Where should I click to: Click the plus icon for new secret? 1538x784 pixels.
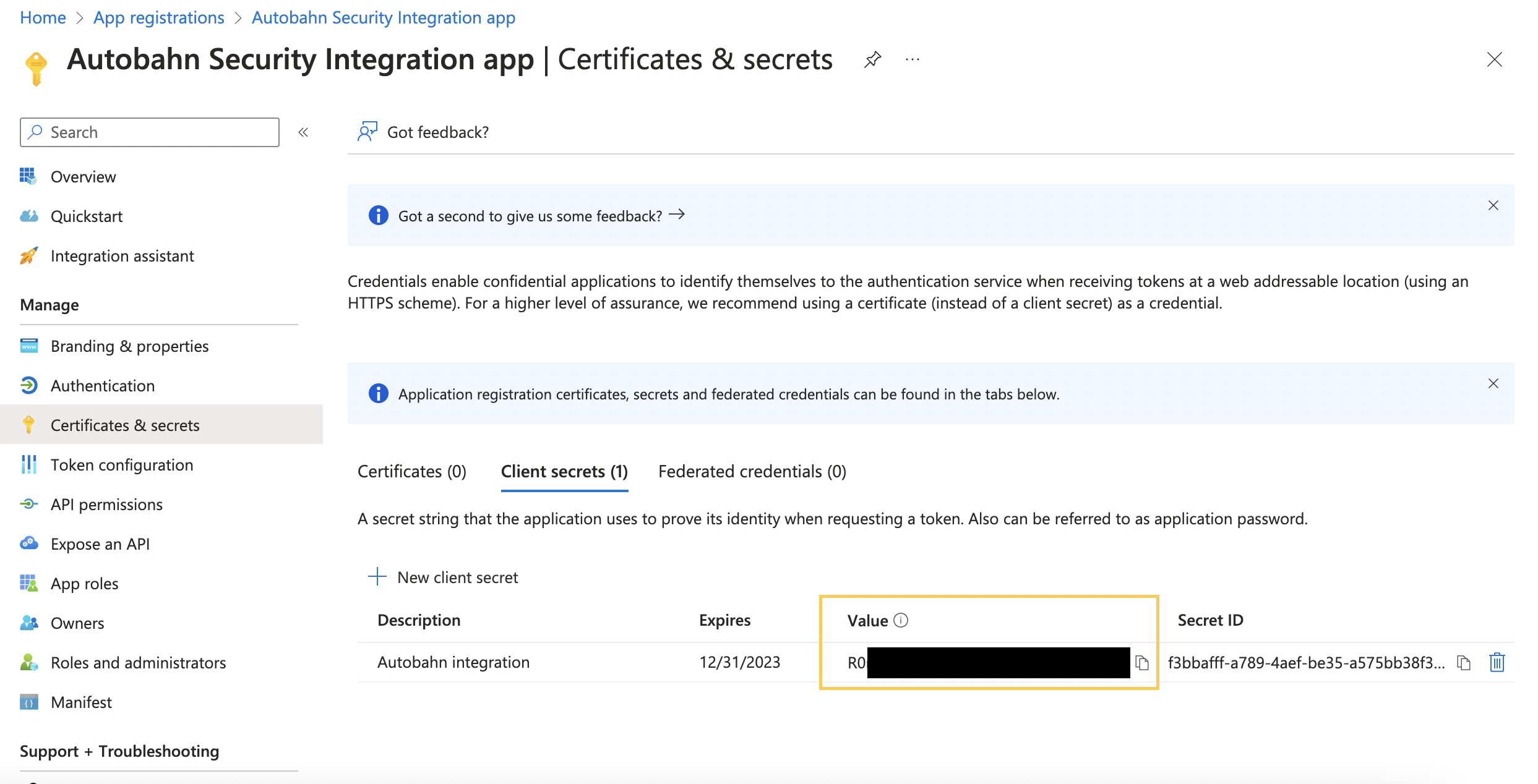pyautogui.click(x=377, y=577)
